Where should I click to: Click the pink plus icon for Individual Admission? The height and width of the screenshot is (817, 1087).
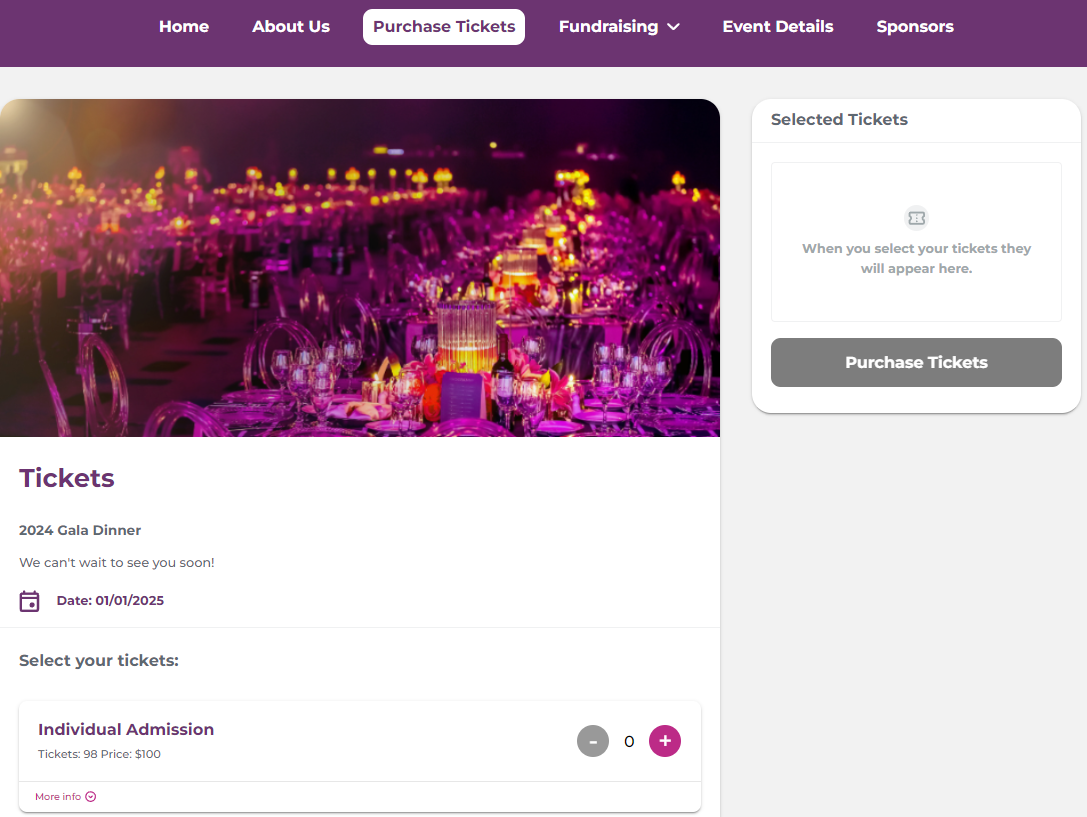665,741
